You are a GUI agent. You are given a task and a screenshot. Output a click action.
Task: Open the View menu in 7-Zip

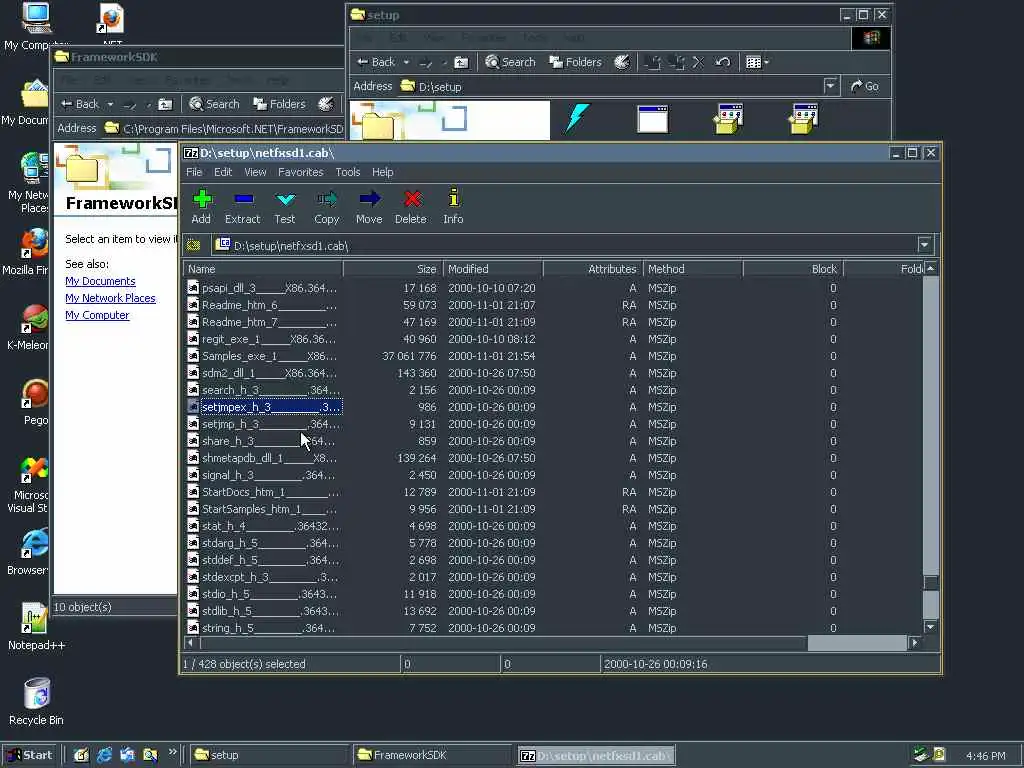pos(255,172)
